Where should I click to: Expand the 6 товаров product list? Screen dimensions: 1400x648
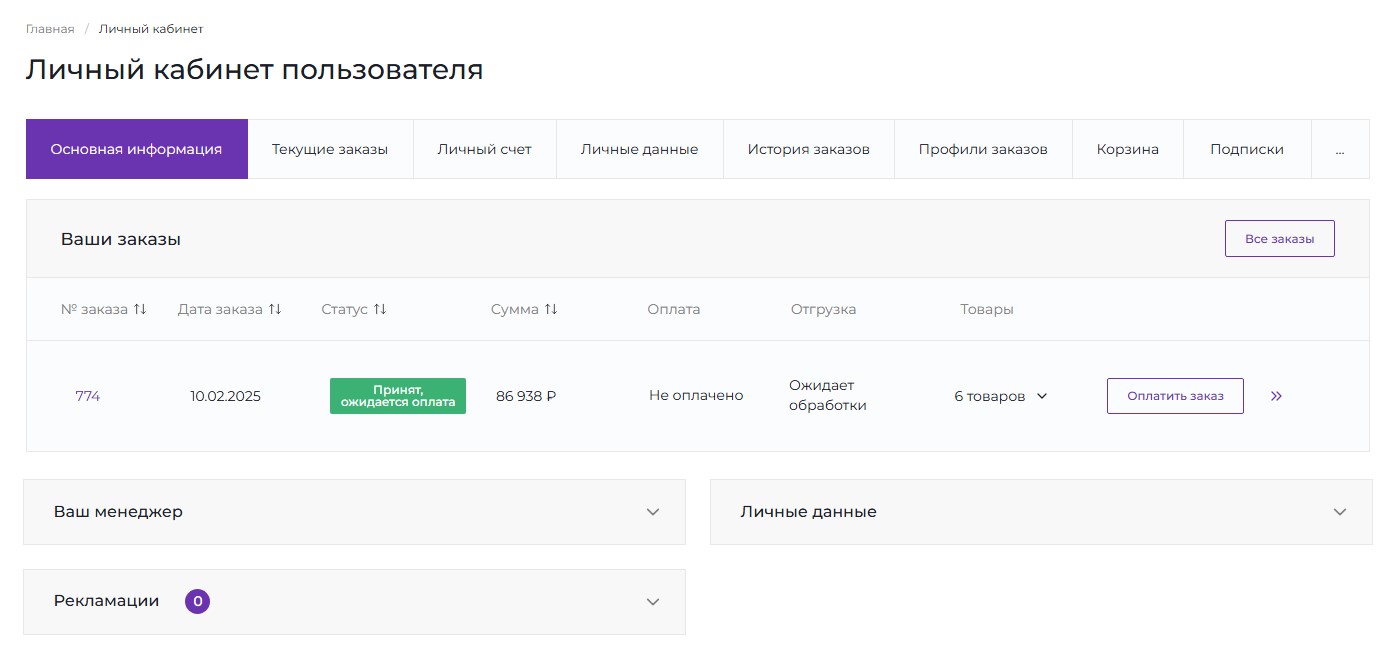pyautogui.click(x=1000, y=395)
